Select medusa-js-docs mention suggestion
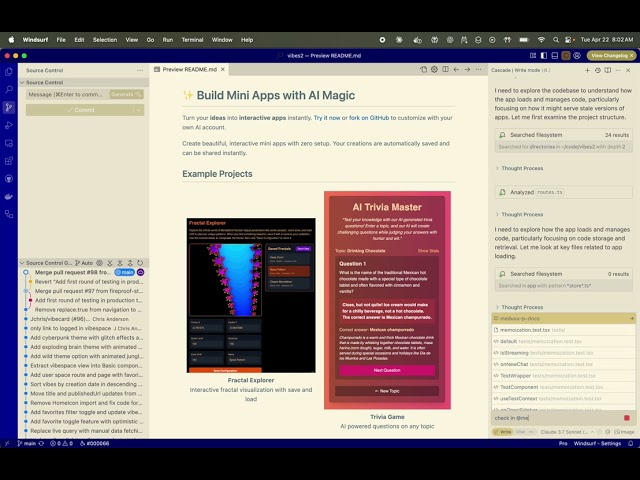The width and height of the screenshot is (640, 480). 564,318
